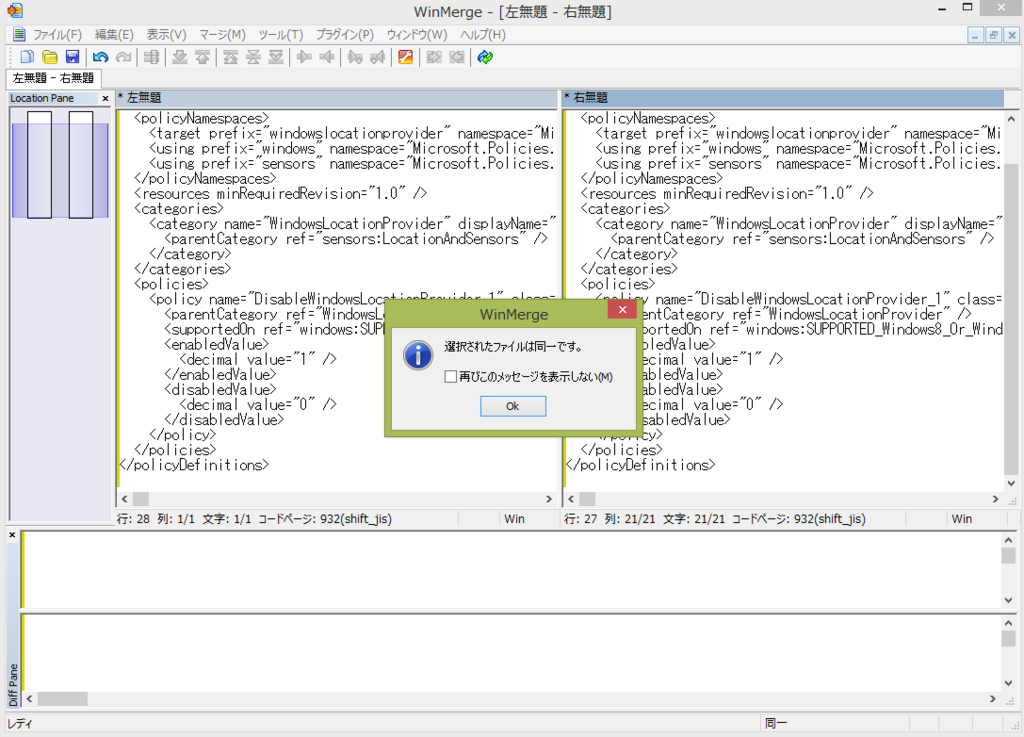The width and height of the screenshot is (1024, 737).
Task: Click the Copy to Left icon
Action: click(x=327, y=57)
